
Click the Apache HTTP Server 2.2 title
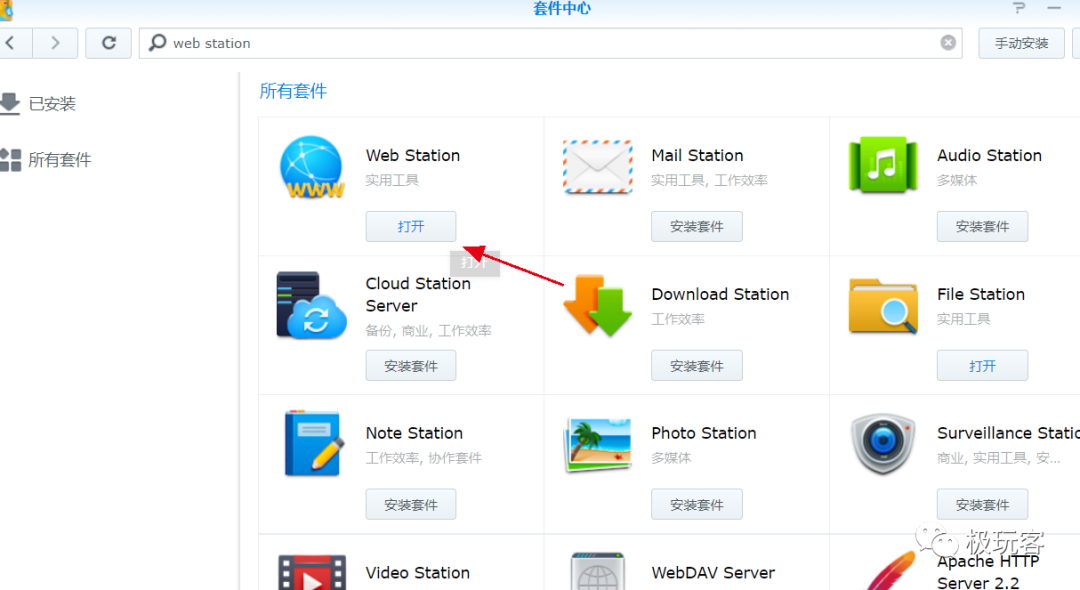coord(988,572)
